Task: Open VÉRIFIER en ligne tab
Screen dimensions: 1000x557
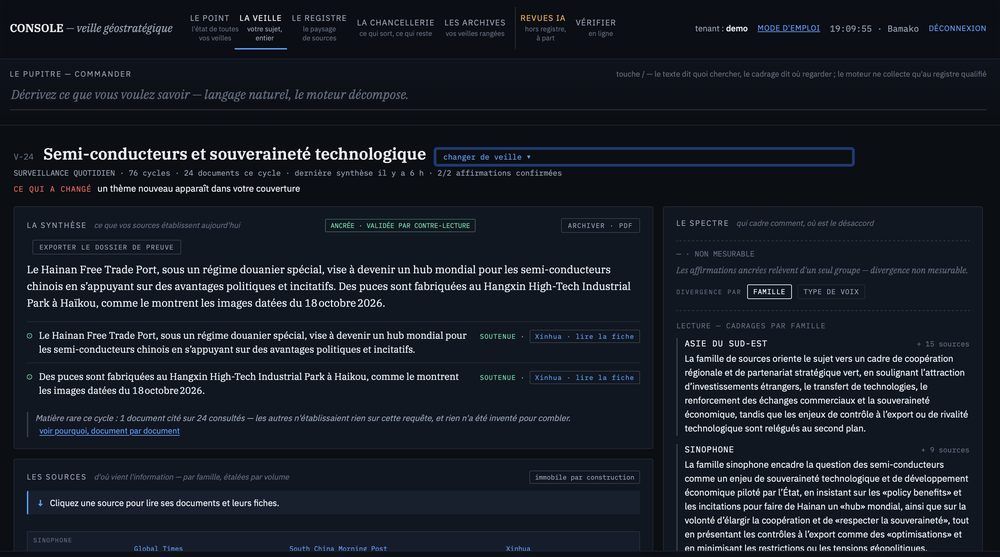Action: coord(595,27)
